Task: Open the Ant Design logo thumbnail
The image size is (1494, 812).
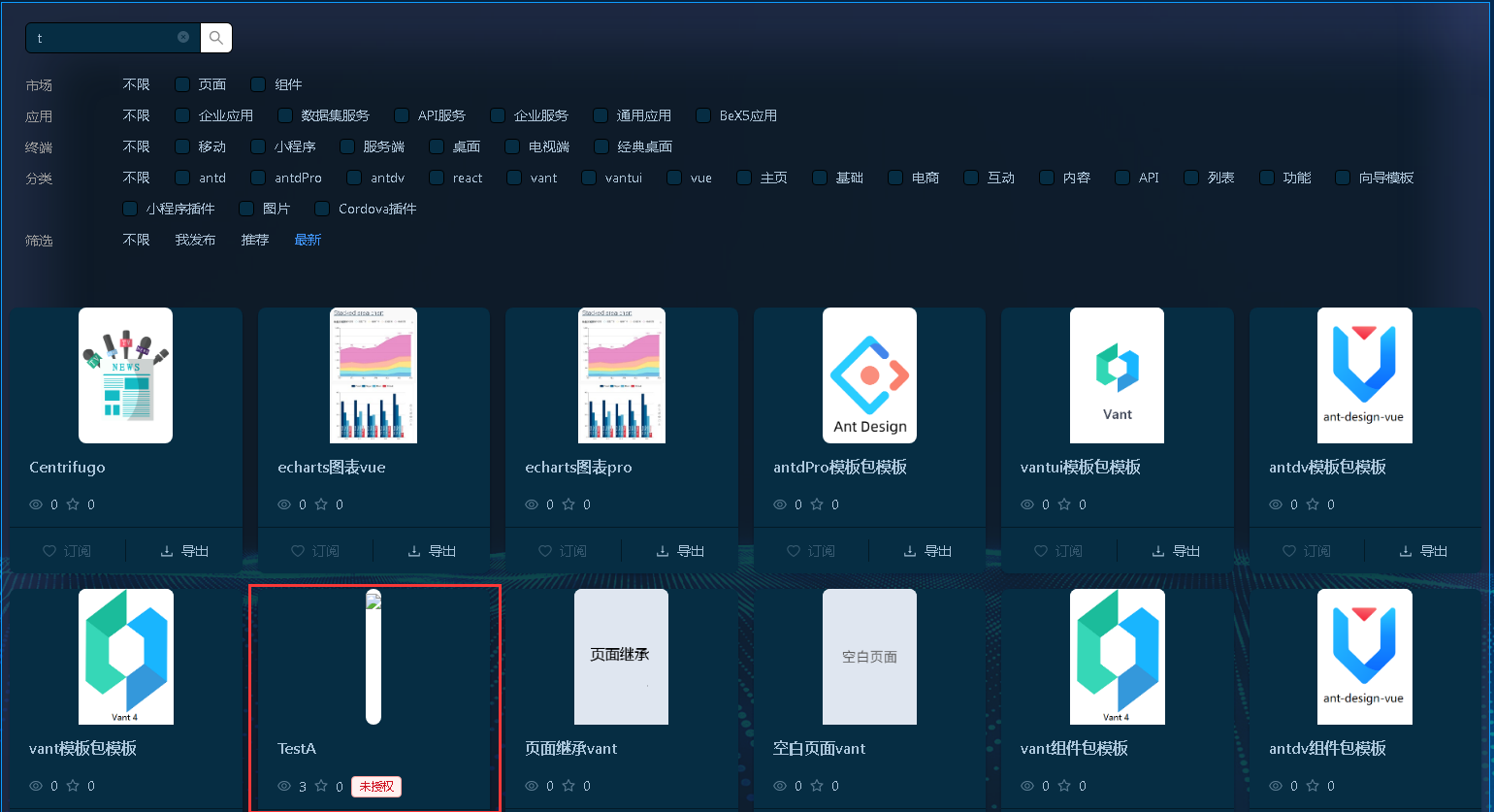Action: click(869, 375)
